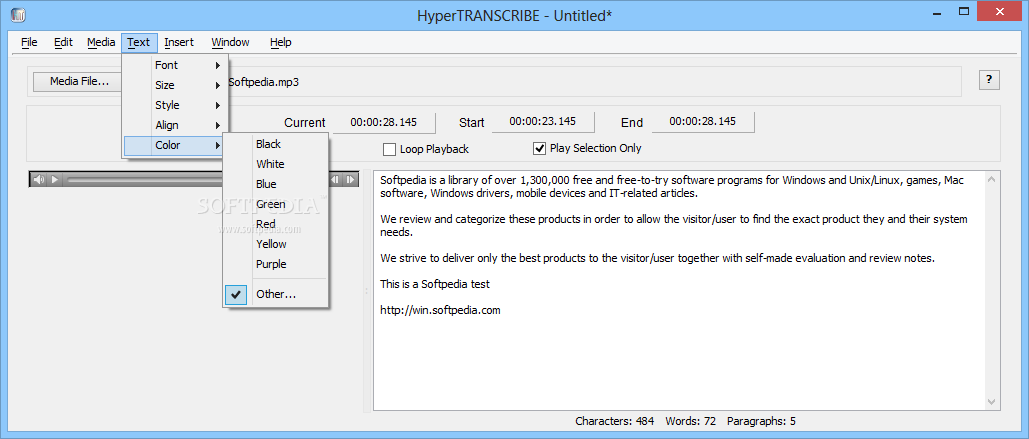Click the HyperTRANSCRIBE app icon in title bar
Viewport: 1029px width, 439px height.
coord(18,14)
